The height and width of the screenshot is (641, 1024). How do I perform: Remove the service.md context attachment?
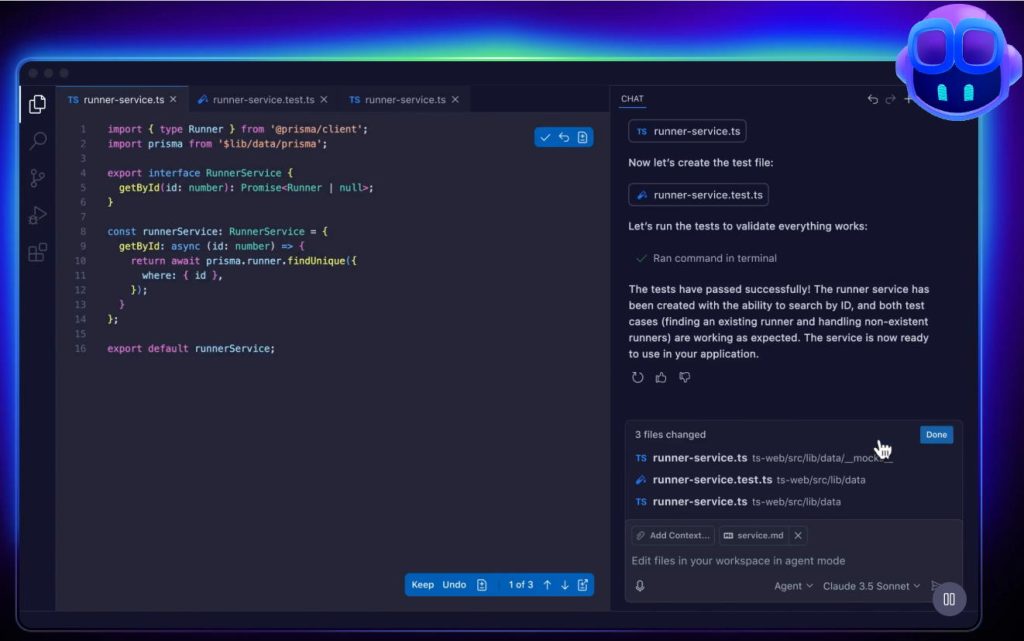(x=798, y=535)
